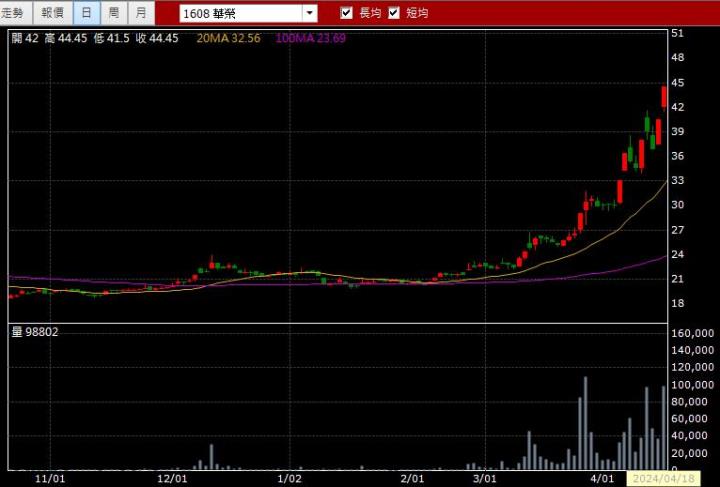
Task: Switch to the 周 weekly chart period
Action: (114, 13)
